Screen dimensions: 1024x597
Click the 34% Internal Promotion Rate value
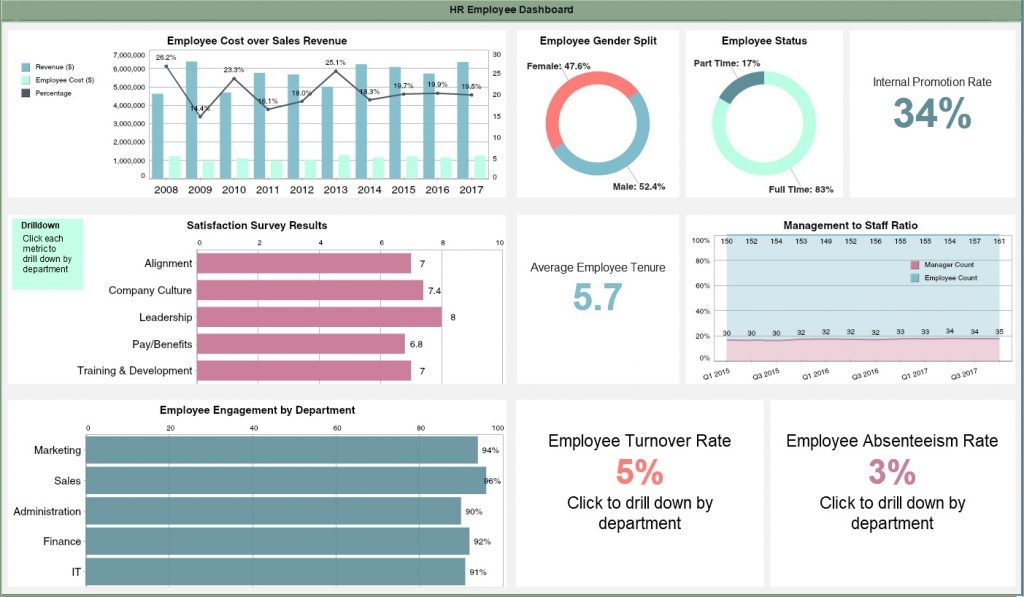931,115
